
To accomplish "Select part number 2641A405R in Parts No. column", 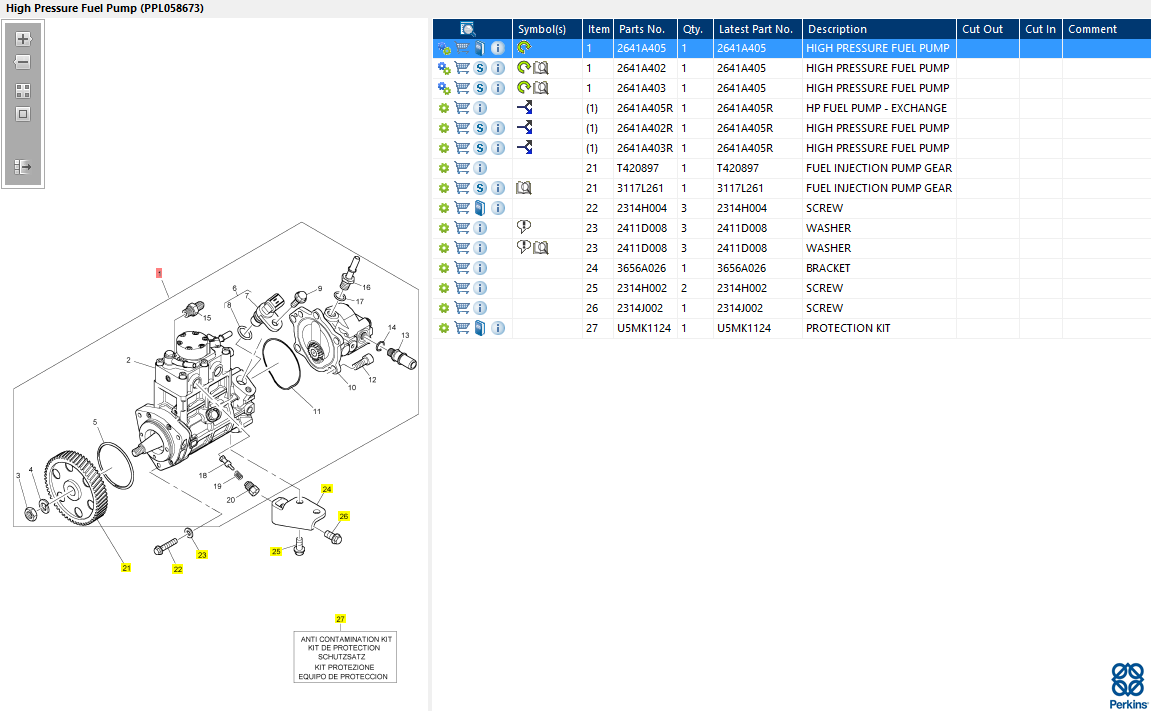I will click(x=645, y=108).
